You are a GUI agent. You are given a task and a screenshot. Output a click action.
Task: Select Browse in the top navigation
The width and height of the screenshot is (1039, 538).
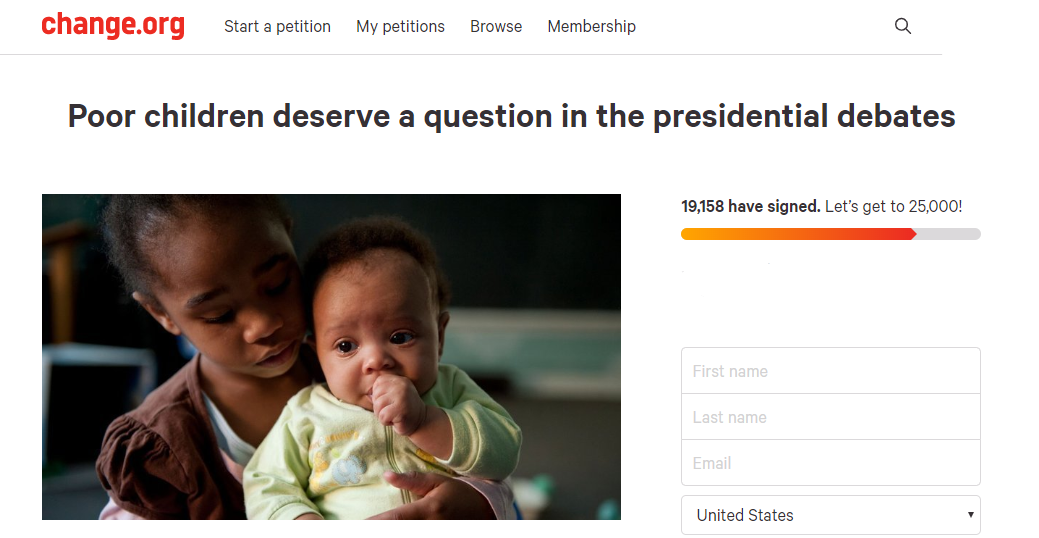tap(496, 27)
